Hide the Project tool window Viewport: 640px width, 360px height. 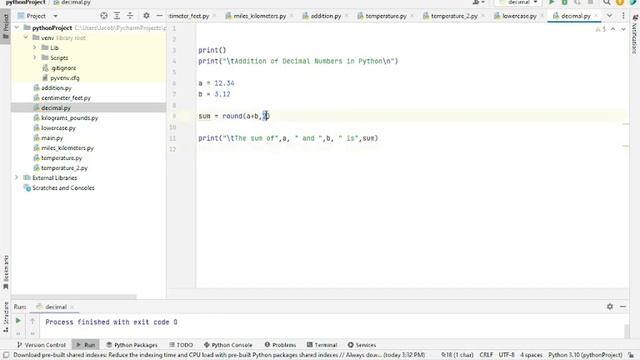159,16
